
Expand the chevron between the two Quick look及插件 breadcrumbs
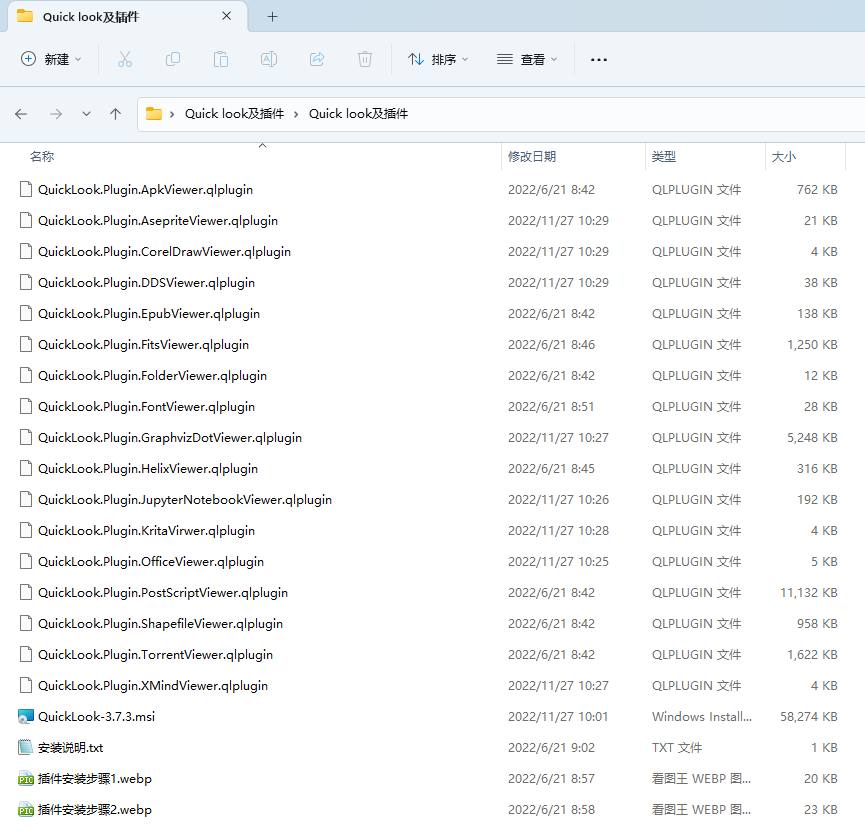(x=296, y=114)
